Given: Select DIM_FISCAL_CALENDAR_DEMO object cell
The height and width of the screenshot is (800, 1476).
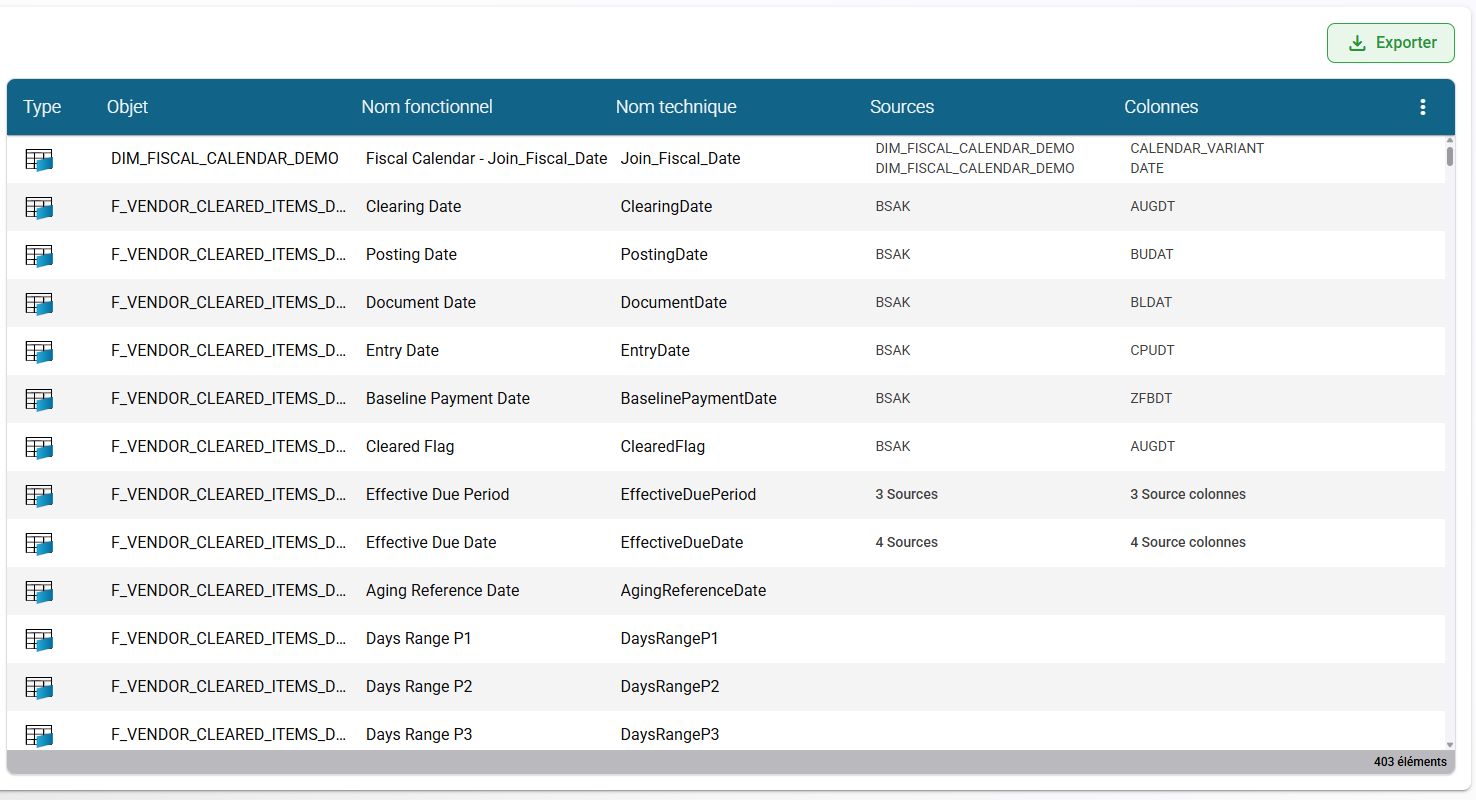Looking at the screenshot, I should 225,158.
